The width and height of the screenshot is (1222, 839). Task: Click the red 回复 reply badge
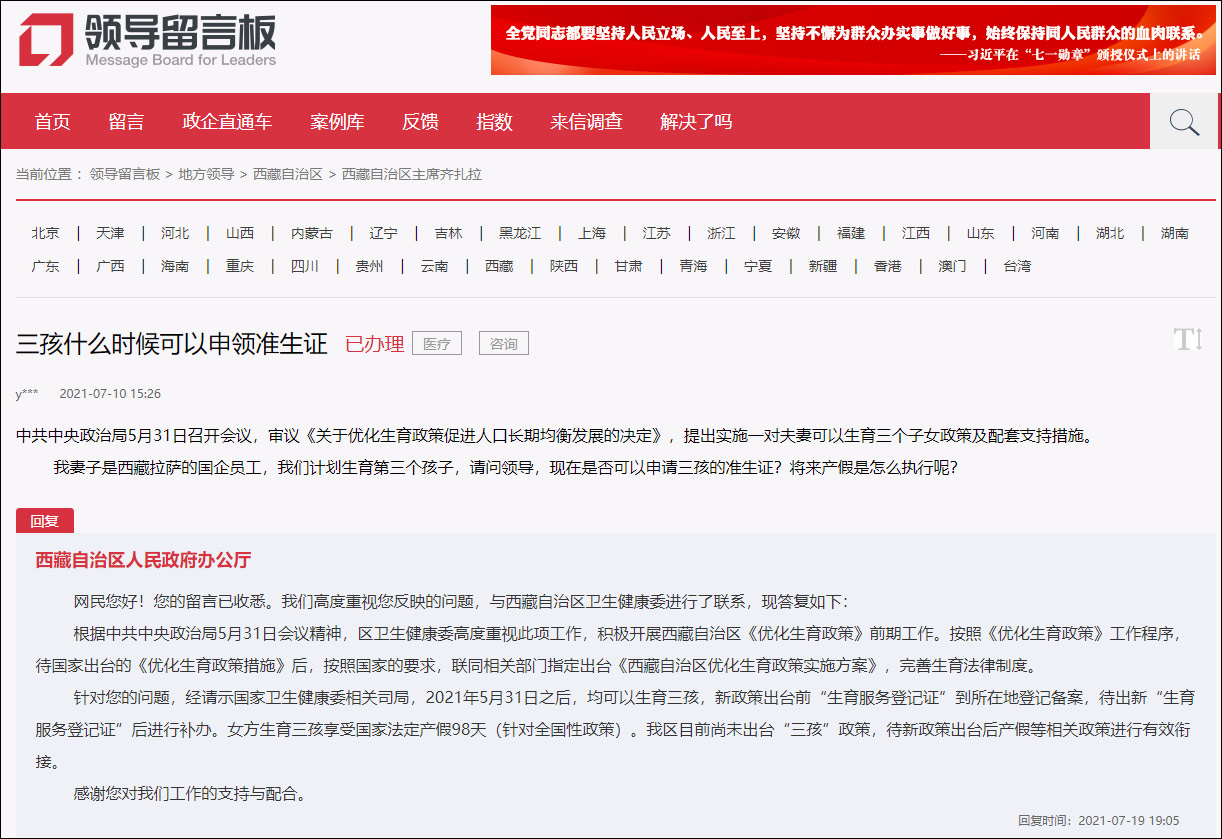45,520
